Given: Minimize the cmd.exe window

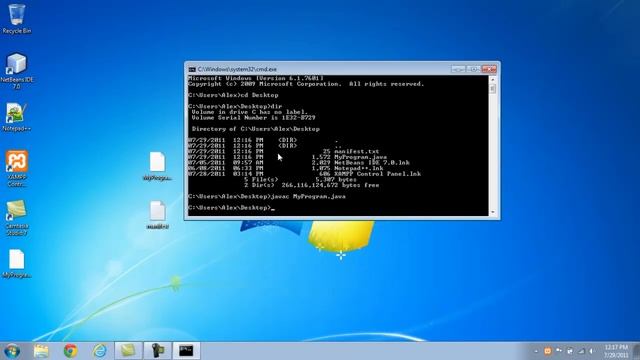Looking at the screenshot, I should click(458, 69).
